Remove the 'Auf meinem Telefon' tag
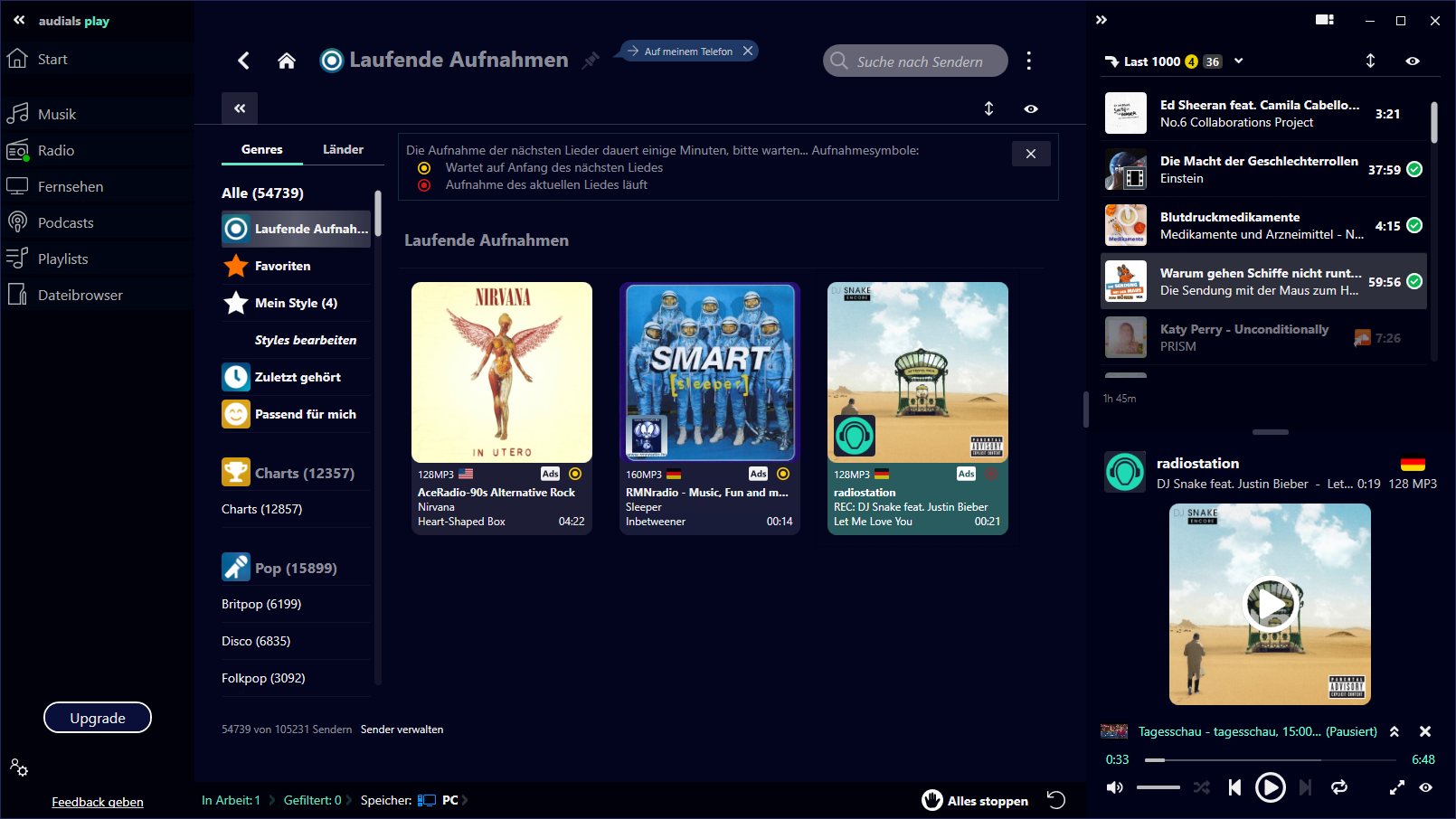This screenshot has height=819, width=1456. 748,52
